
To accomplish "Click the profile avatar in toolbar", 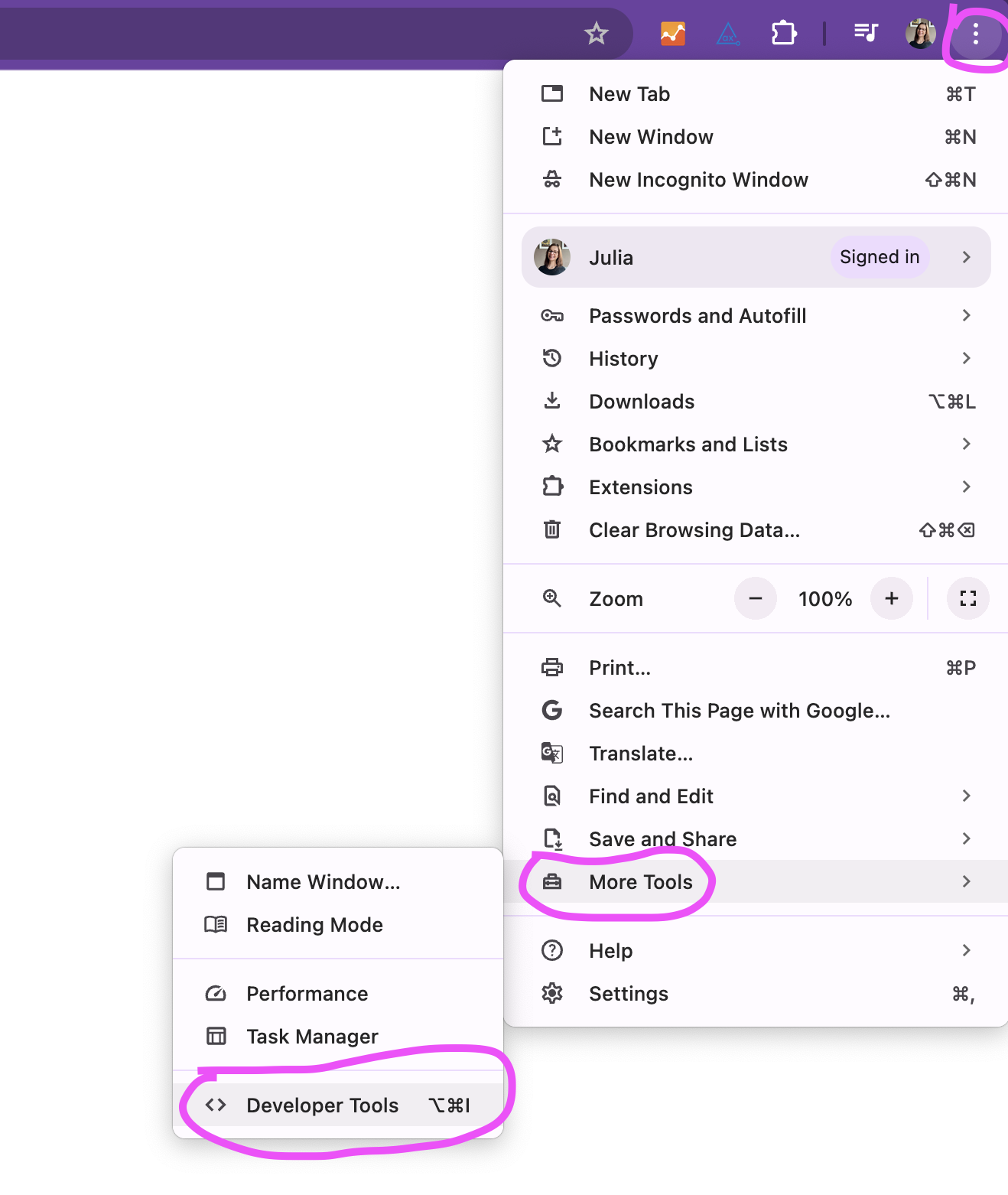I will pos(920,34).
